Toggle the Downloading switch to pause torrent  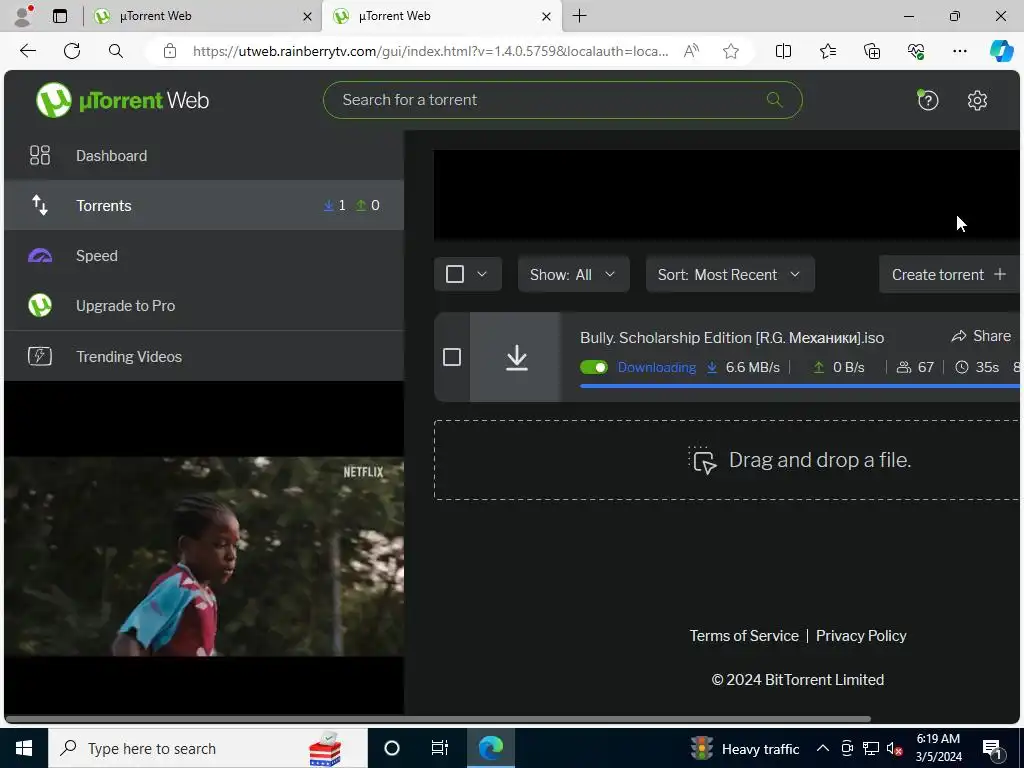click(594, 367)
